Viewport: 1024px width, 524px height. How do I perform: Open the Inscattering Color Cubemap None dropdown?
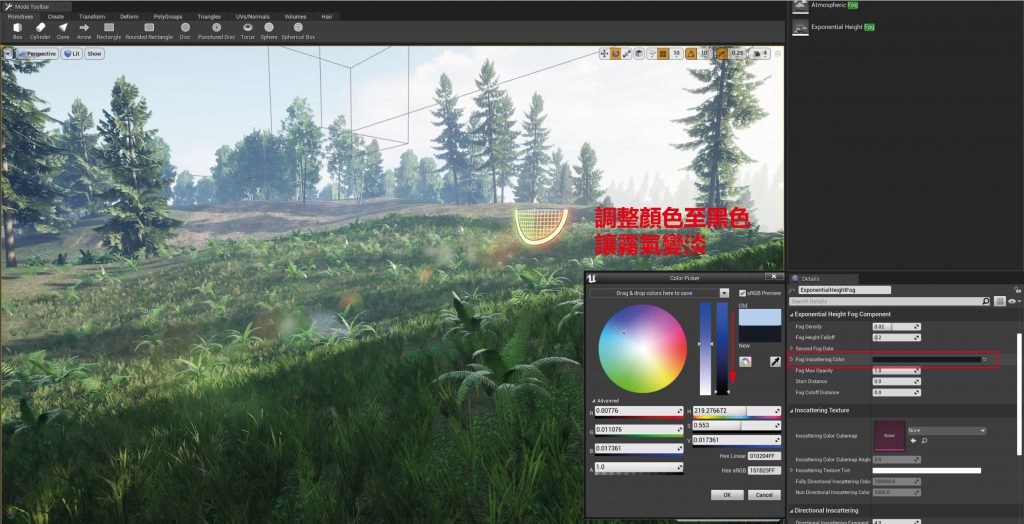pyautogui.click(x=947, y=431)
